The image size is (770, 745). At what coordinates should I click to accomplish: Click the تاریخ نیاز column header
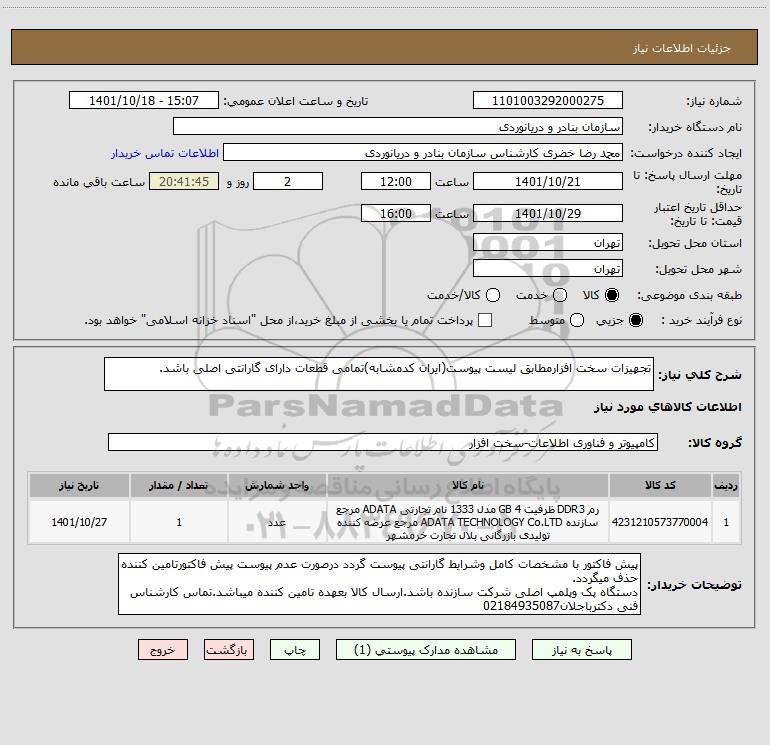tap(79, 485)
